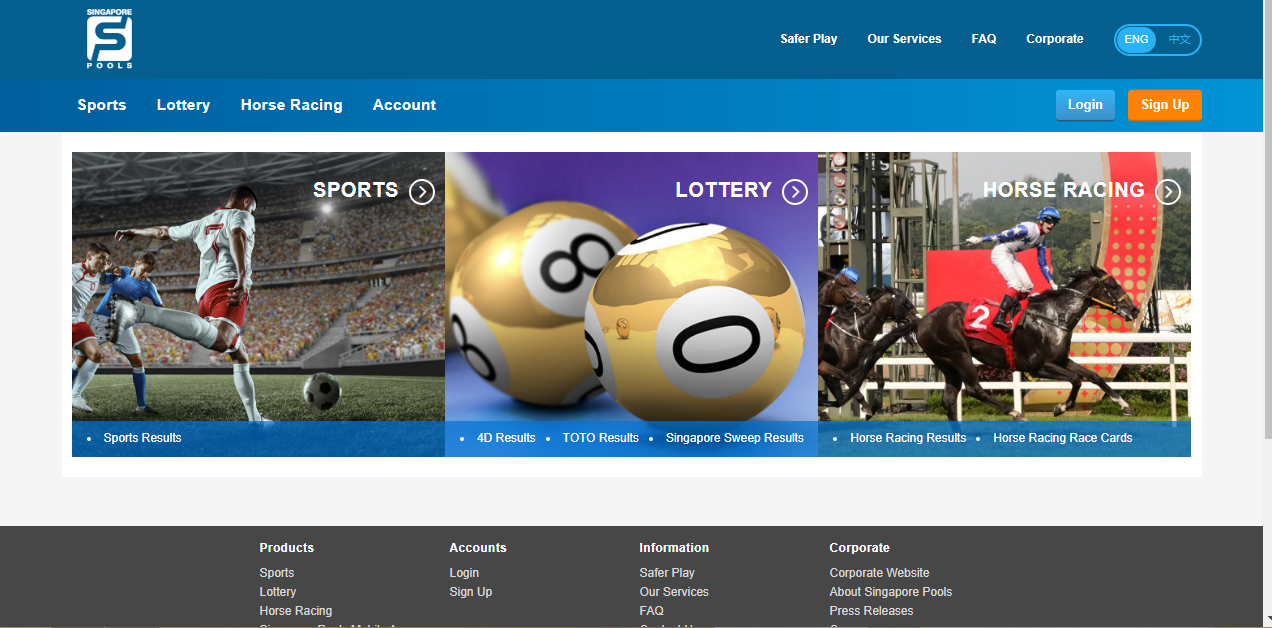
Task: Click Our Services under footer Information
Action: (x=674, y=592)
